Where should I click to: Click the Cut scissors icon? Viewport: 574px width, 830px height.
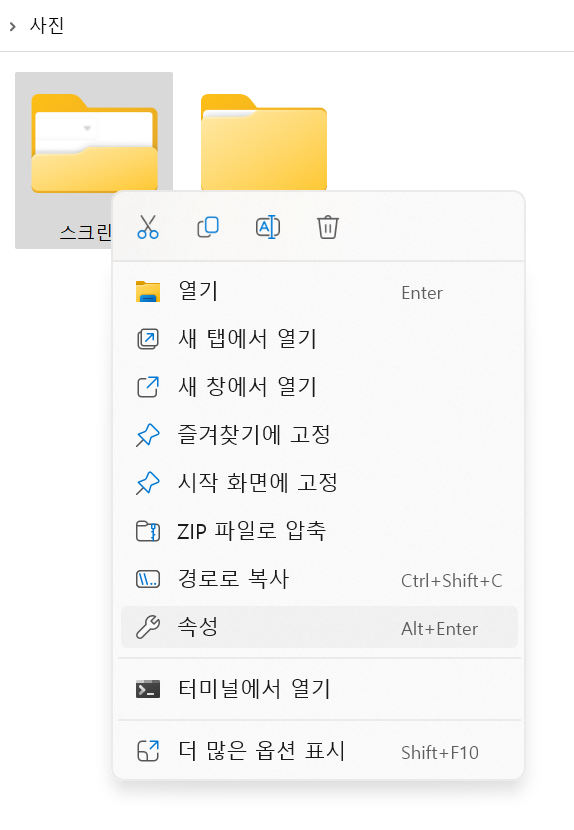tap(148, 227)
